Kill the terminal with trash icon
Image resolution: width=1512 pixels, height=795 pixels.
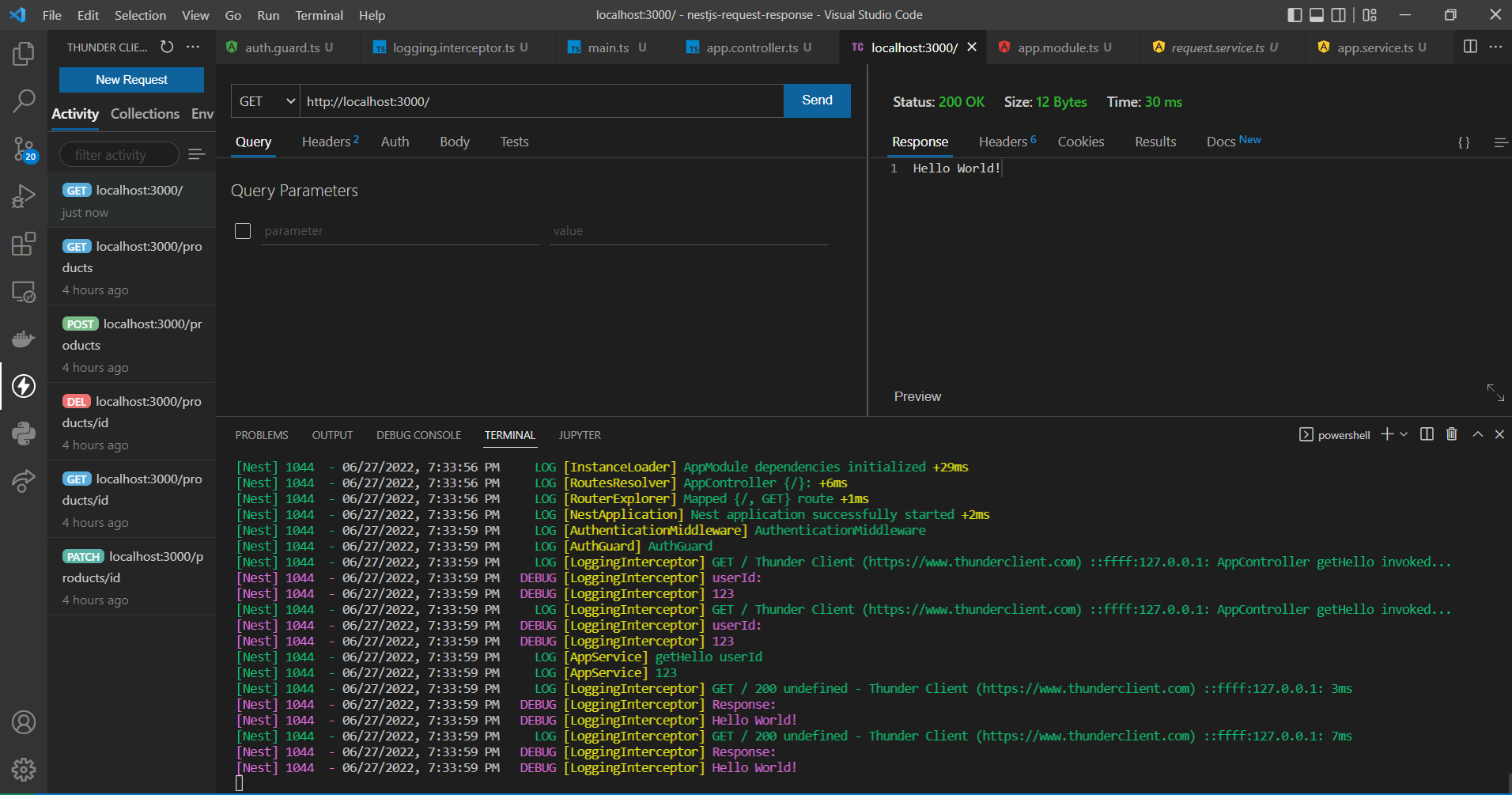point(1452,433)
